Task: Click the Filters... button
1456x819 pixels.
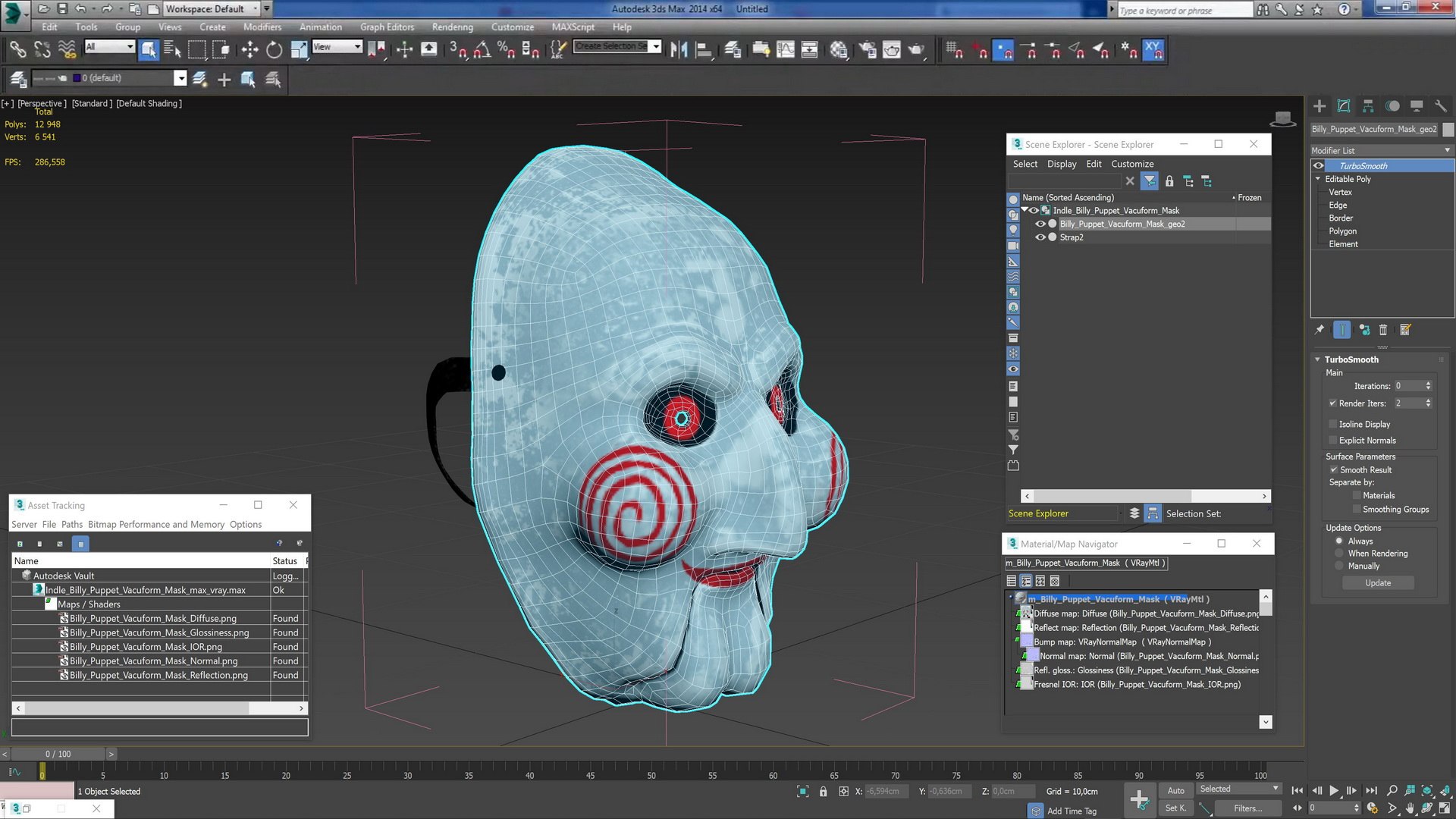Action: click(1247, 808)
